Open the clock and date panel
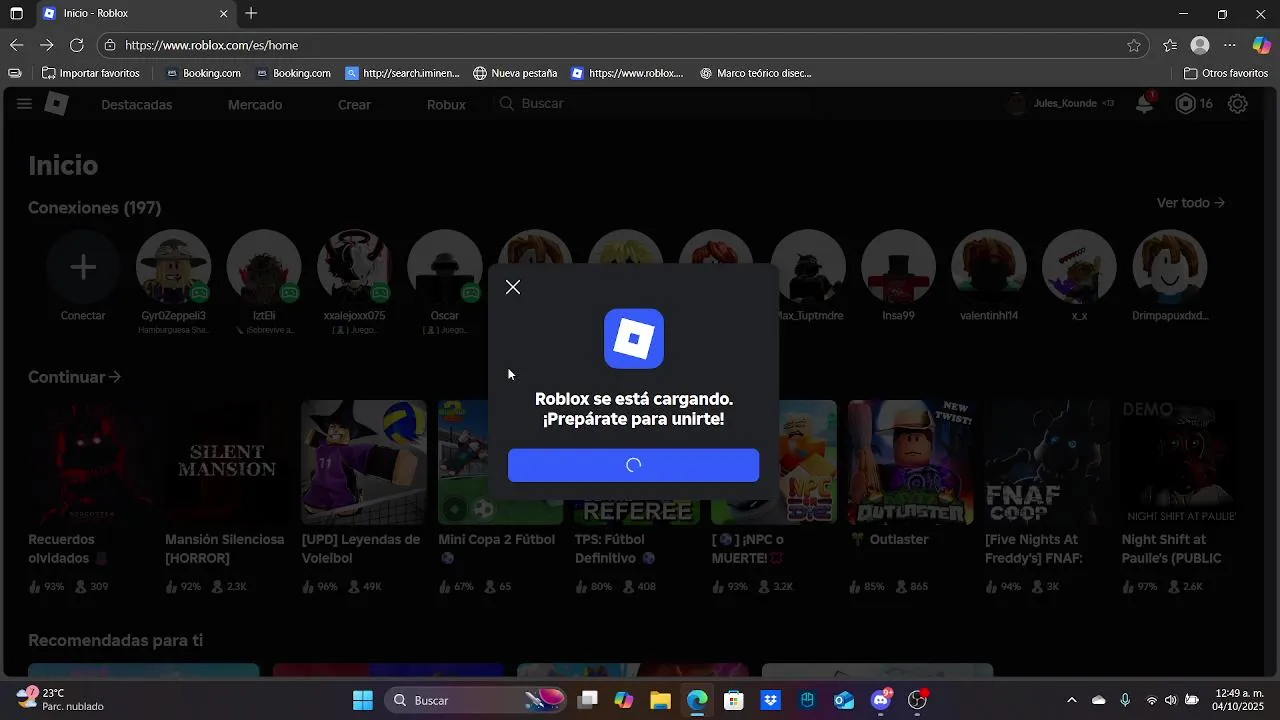 (1240, 700)
